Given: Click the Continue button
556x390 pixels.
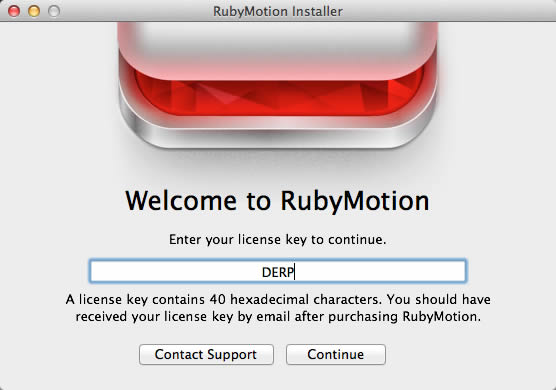Looking at the screenshot, I should pyautogui.click(x=335, y=354).
